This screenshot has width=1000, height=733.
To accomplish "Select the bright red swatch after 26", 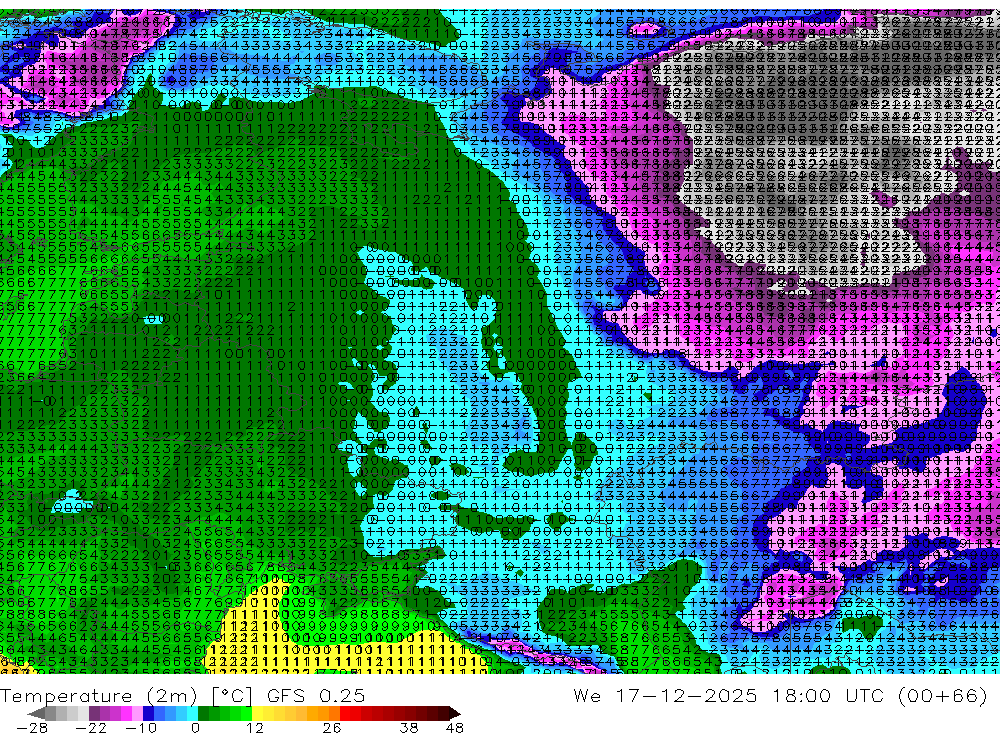I will 345,713.
